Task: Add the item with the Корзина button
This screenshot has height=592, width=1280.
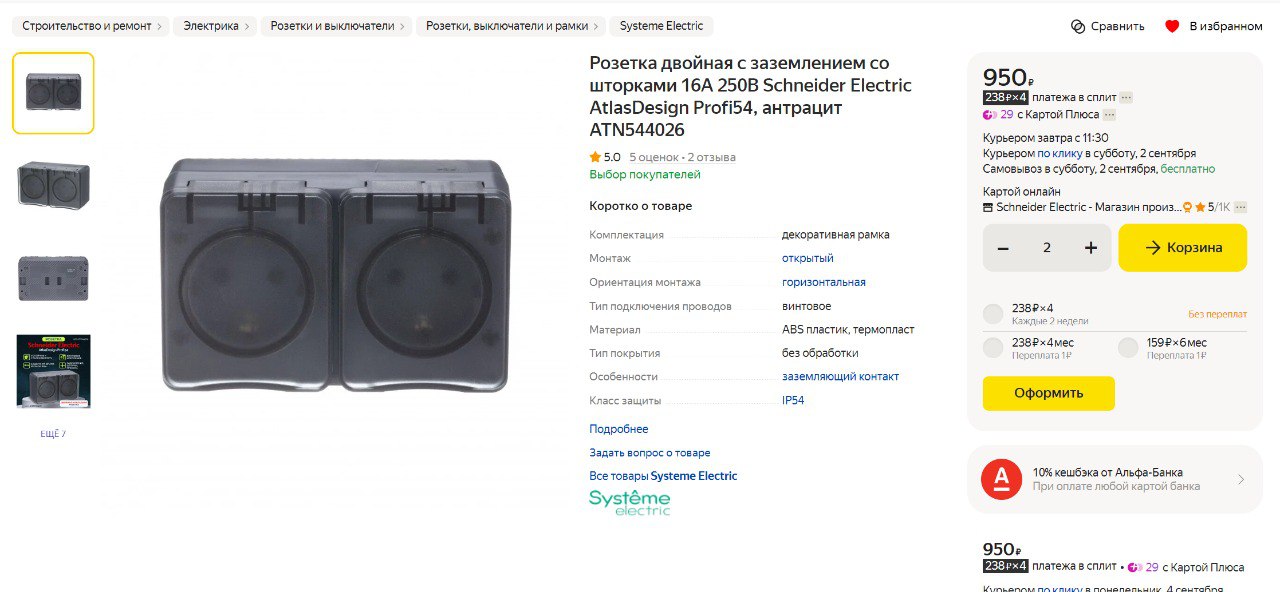Action: [x=1183, y=248]
